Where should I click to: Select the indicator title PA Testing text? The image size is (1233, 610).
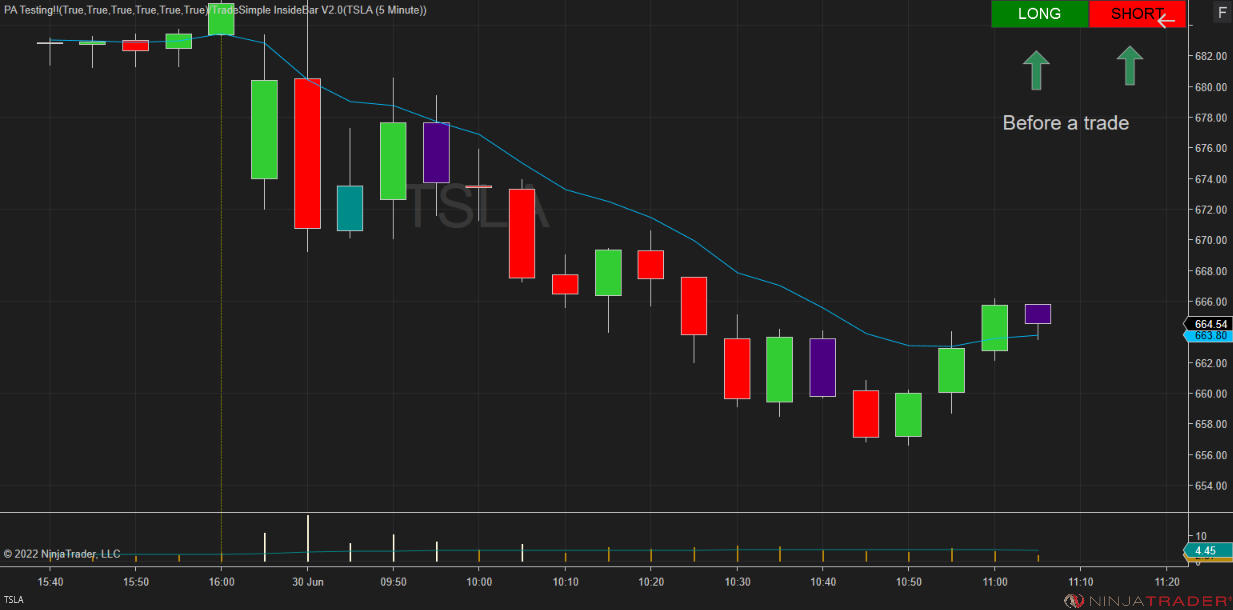coord(214,10)
